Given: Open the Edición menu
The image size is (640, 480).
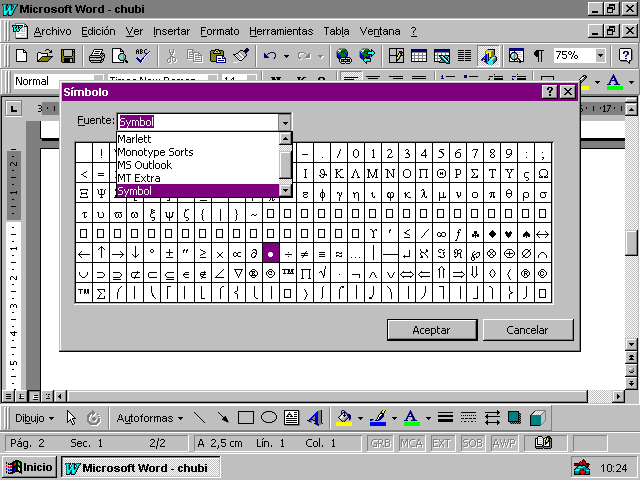Looking at the screenshot, I should 98,31.
